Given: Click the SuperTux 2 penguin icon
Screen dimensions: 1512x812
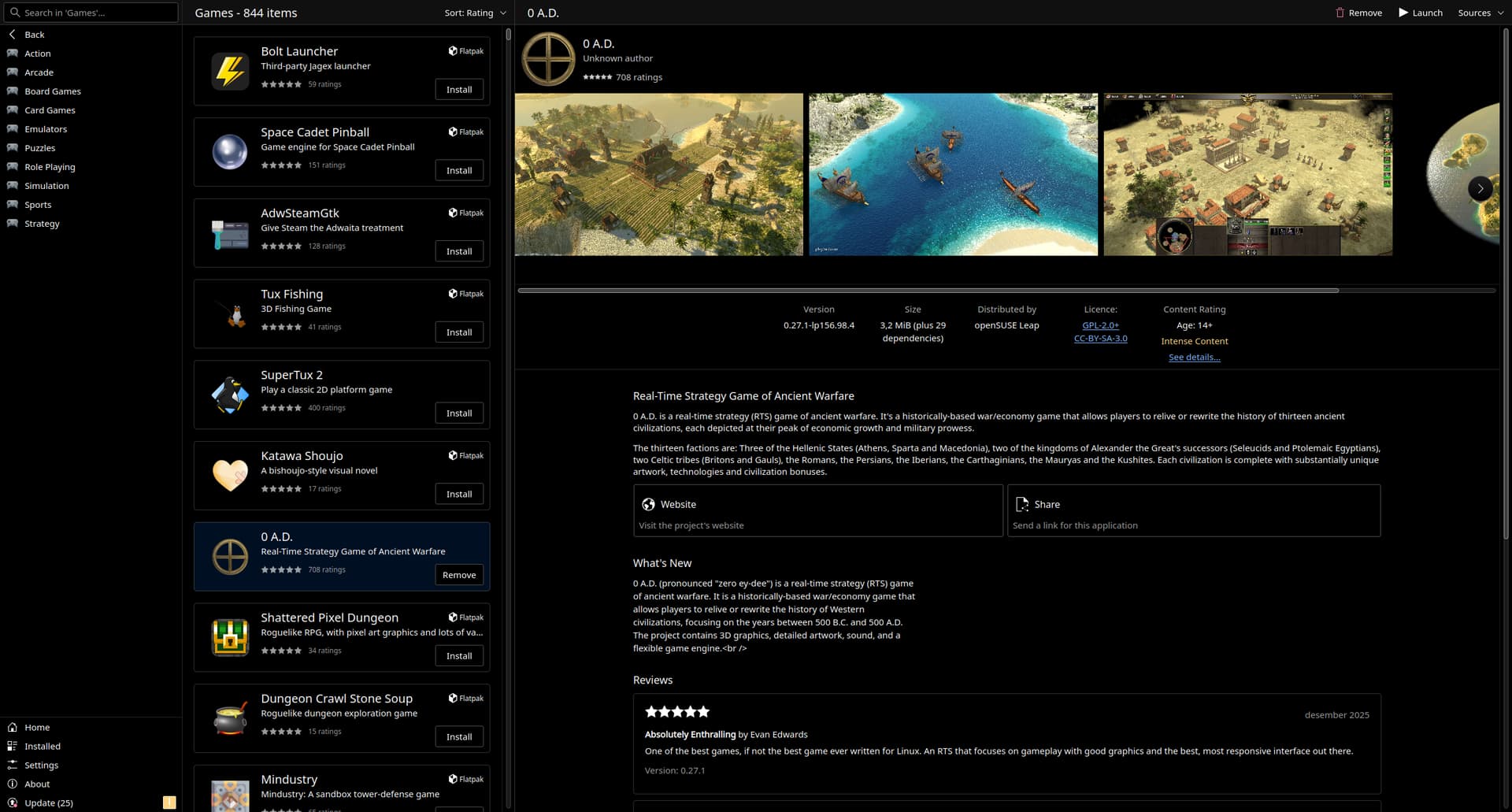Looking at the screenshot, I should (230, 395).
